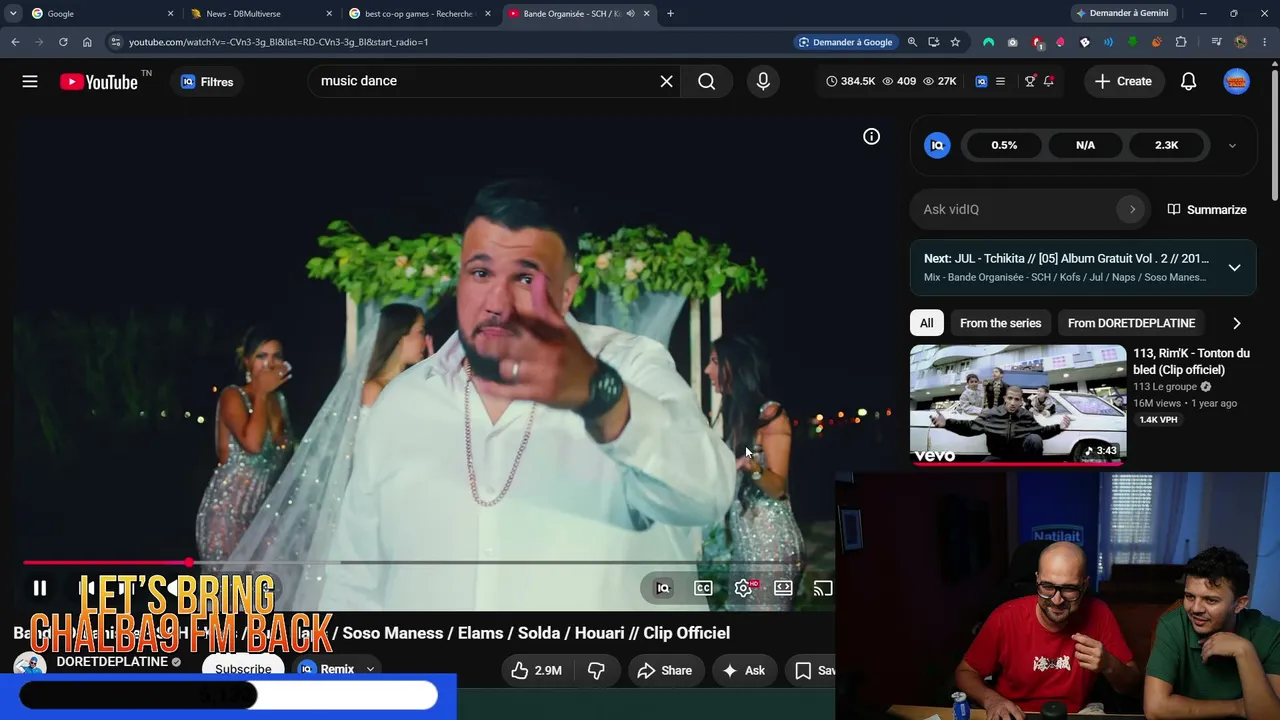
Task: Open vidIQ alerts bell in stats bar
Action: tap(1049, 82)
